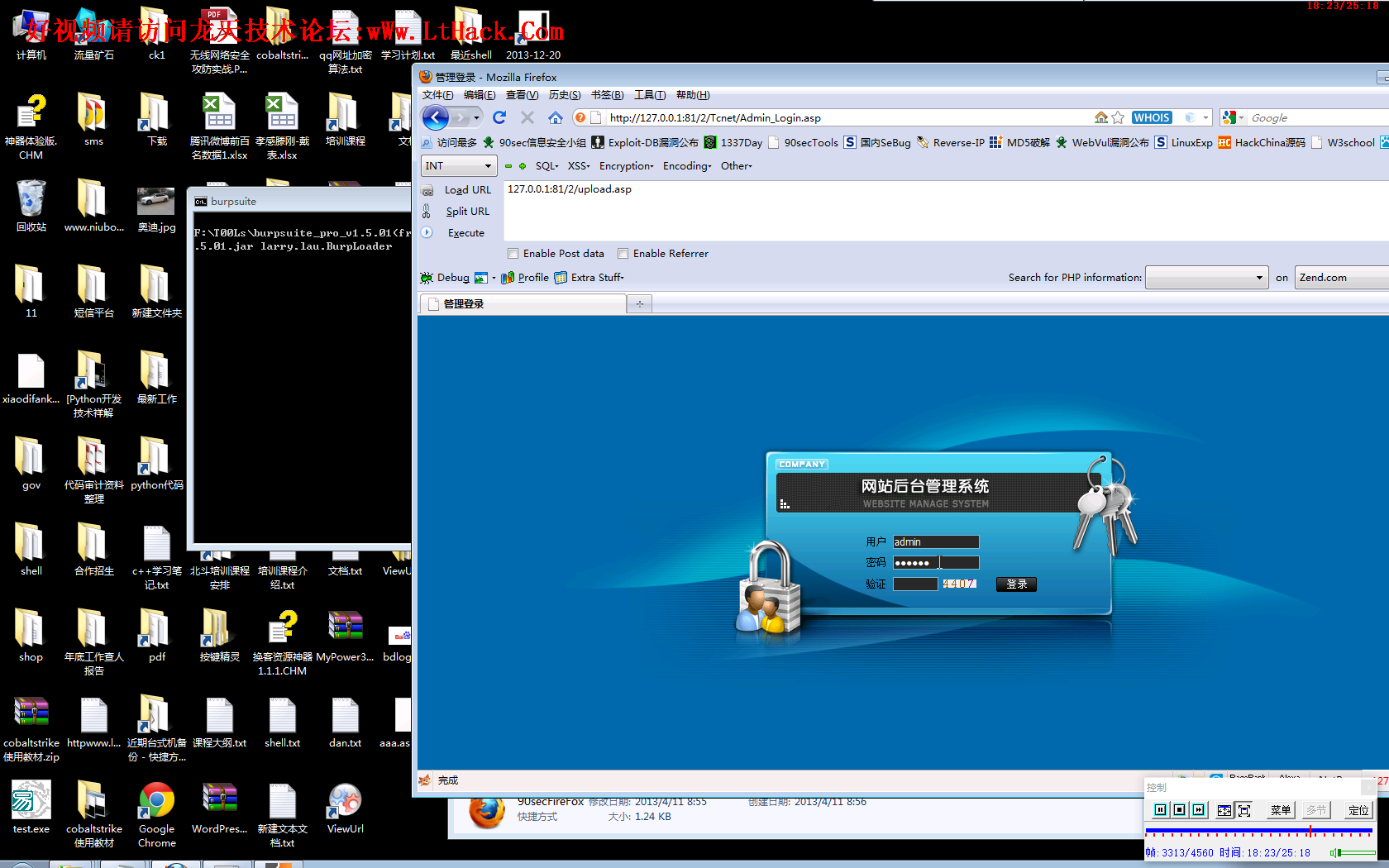Expand the Encoding HackBar menu
1389x868 pixels.
(687, 165)
